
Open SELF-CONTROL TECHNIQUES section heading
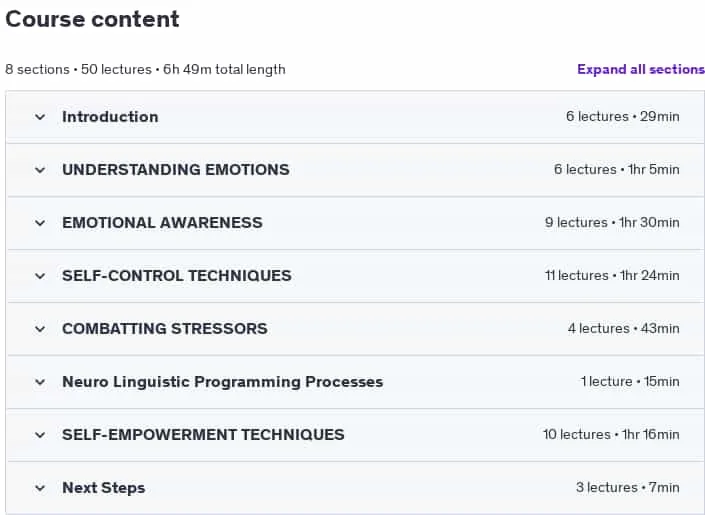click(x=177, y=276)
